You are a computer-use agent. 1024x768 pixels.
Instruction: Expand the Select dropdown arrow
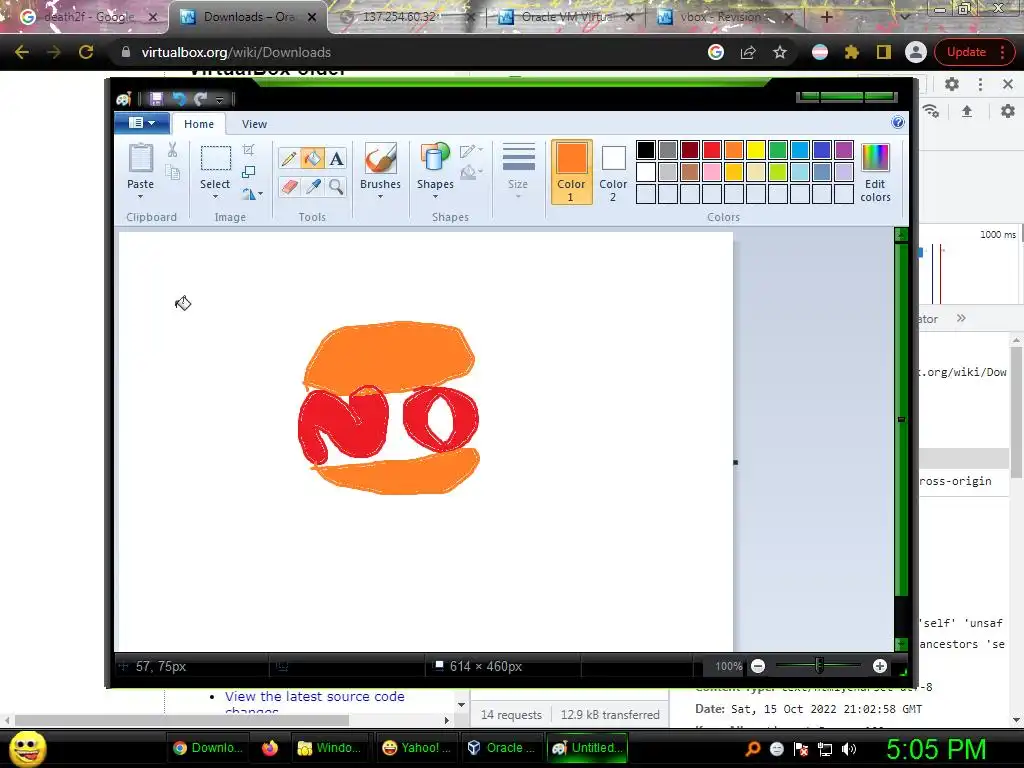(x=215, y=196)
